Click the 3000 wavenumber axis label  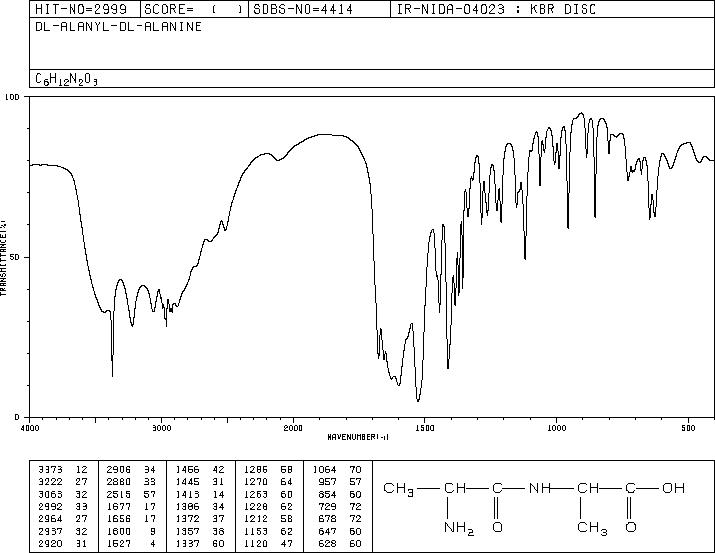tap(161, 428)
